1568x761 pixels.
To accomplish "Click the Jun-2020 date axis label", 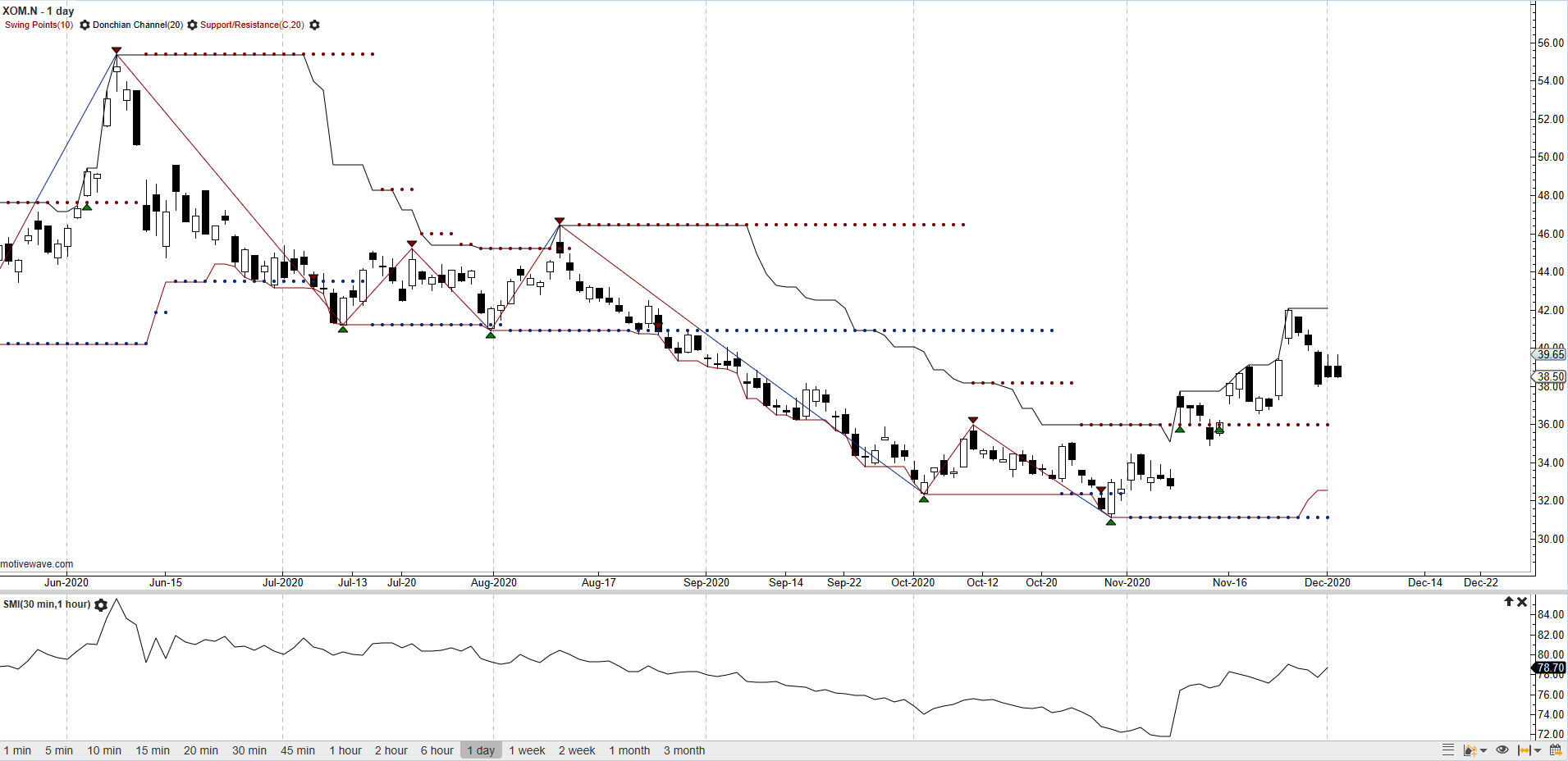I will coord(66,582).
